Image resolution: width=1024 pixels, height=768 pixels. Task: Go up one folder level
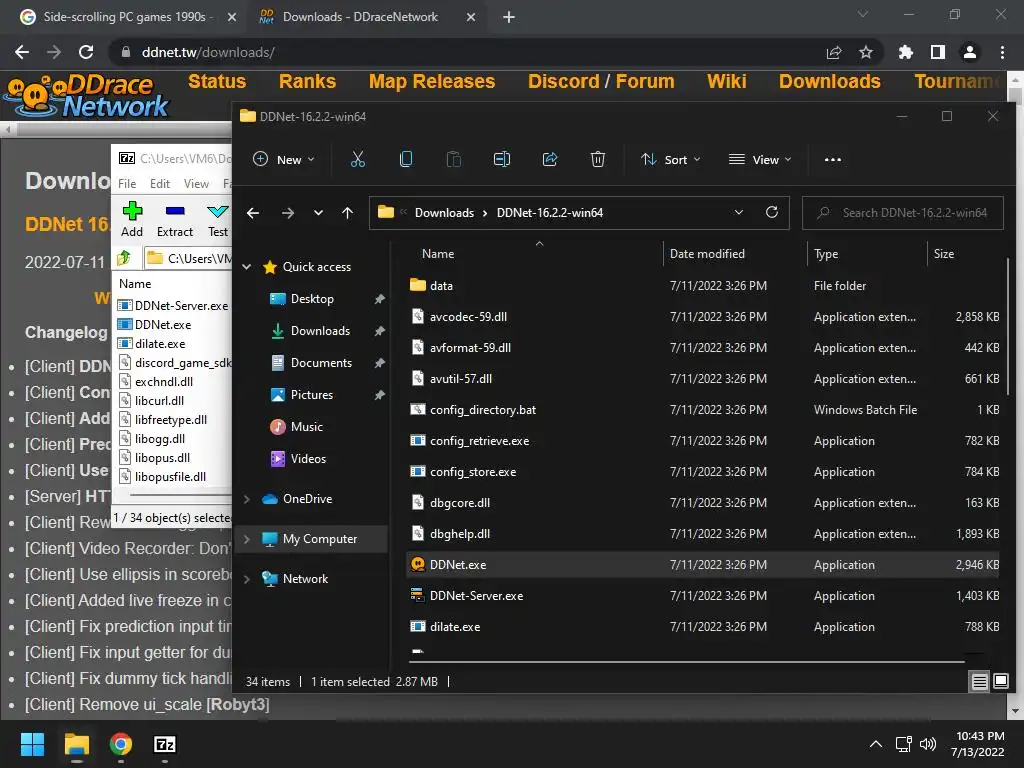[347, 213]
